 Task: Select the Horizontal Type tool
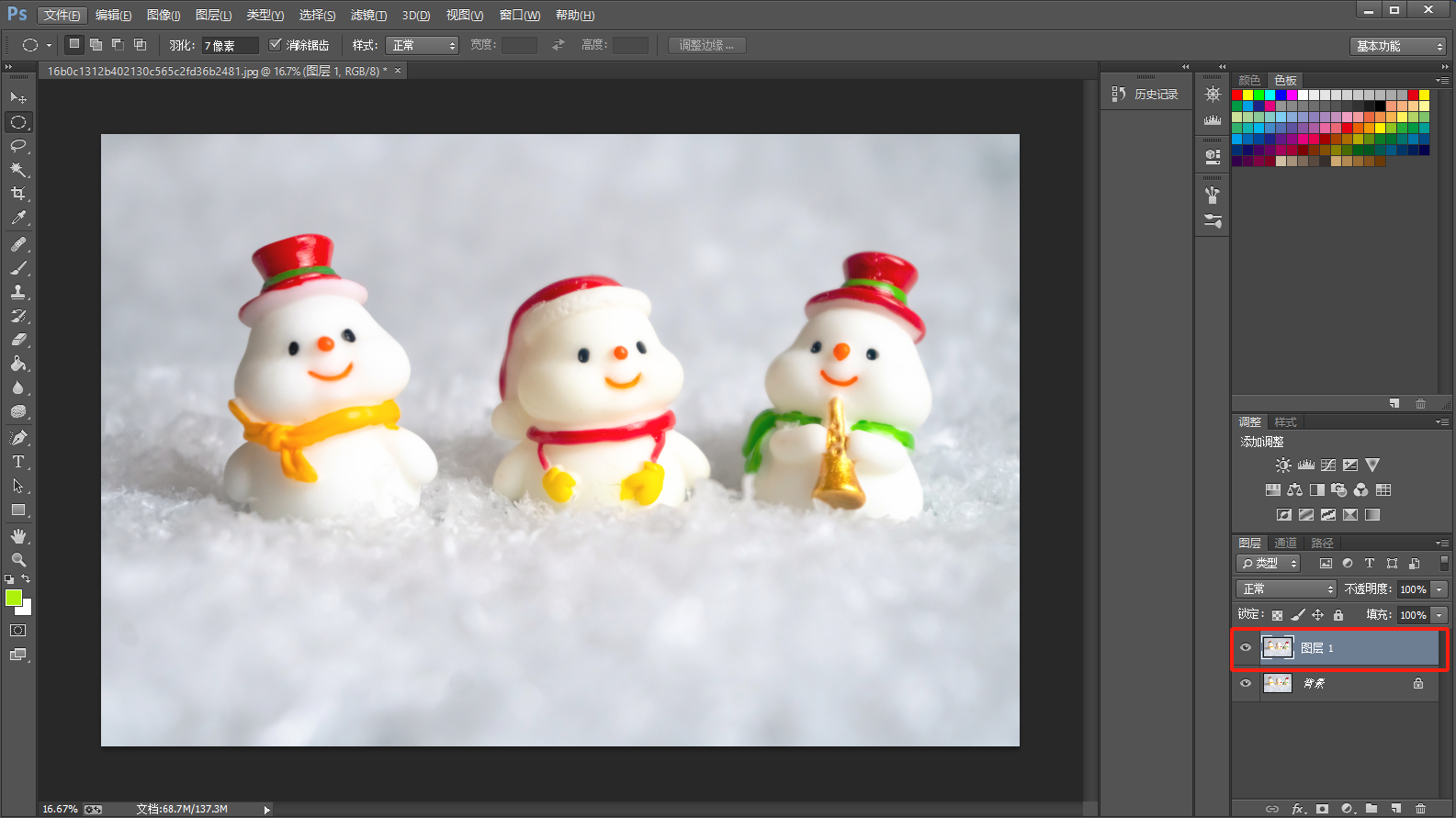18,462
